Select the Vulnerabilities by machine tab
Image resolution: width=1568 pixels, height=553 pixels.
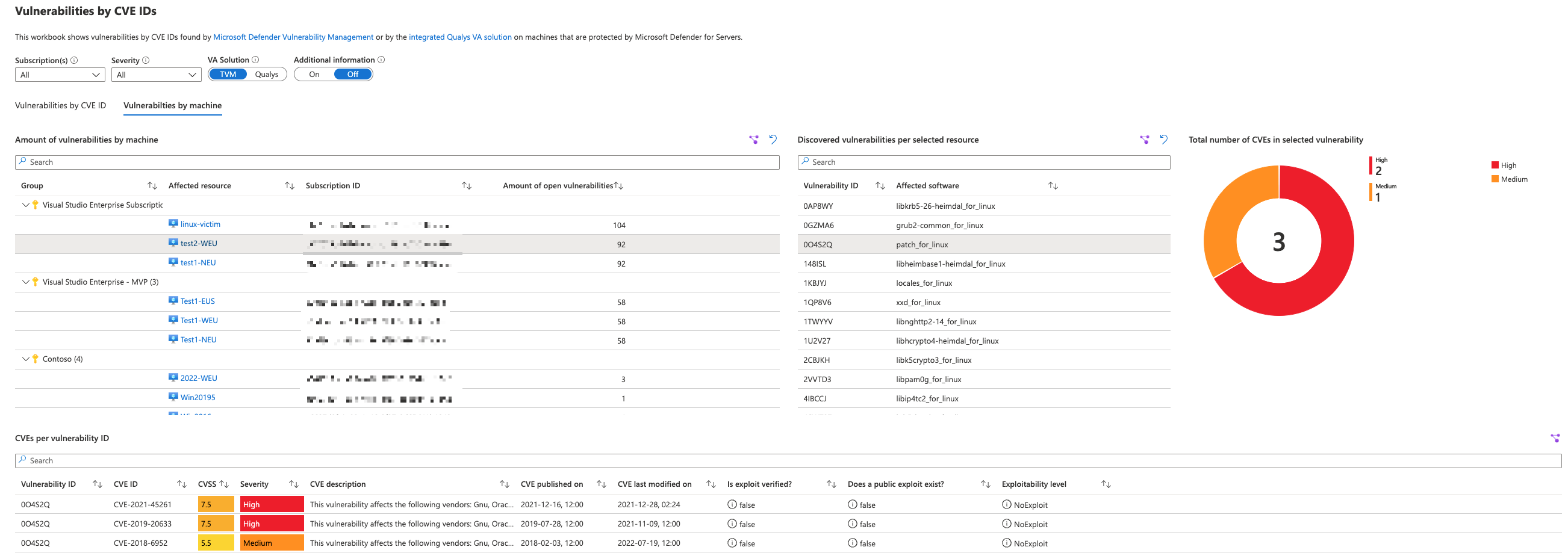point(172,105)
